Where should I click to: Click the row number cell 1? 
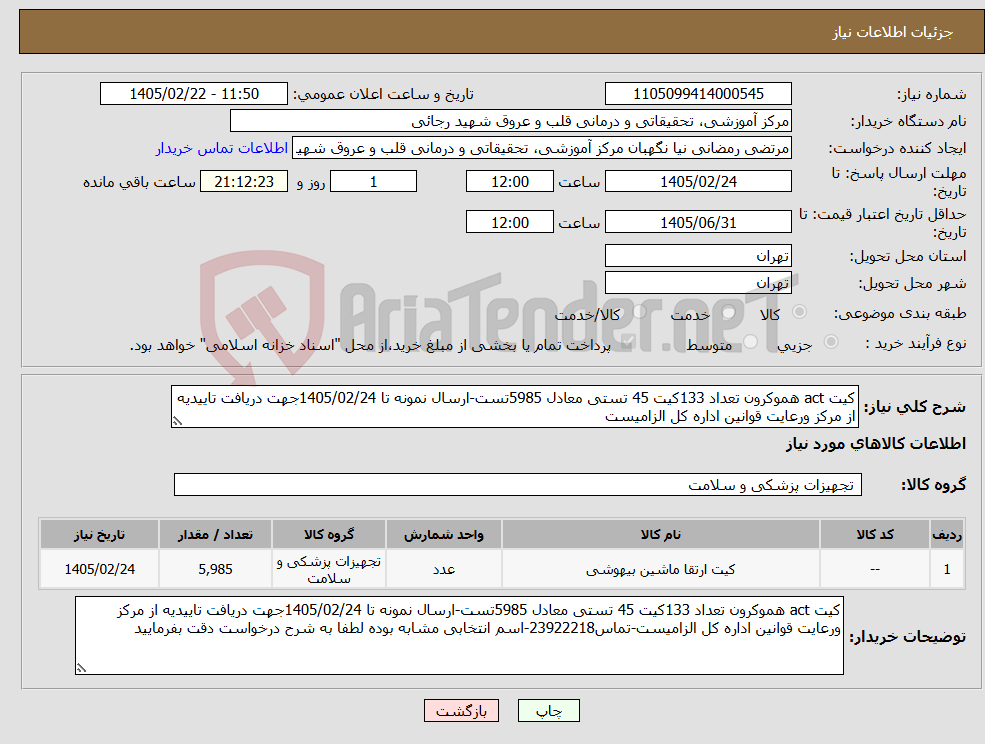(x=947, y=569)
